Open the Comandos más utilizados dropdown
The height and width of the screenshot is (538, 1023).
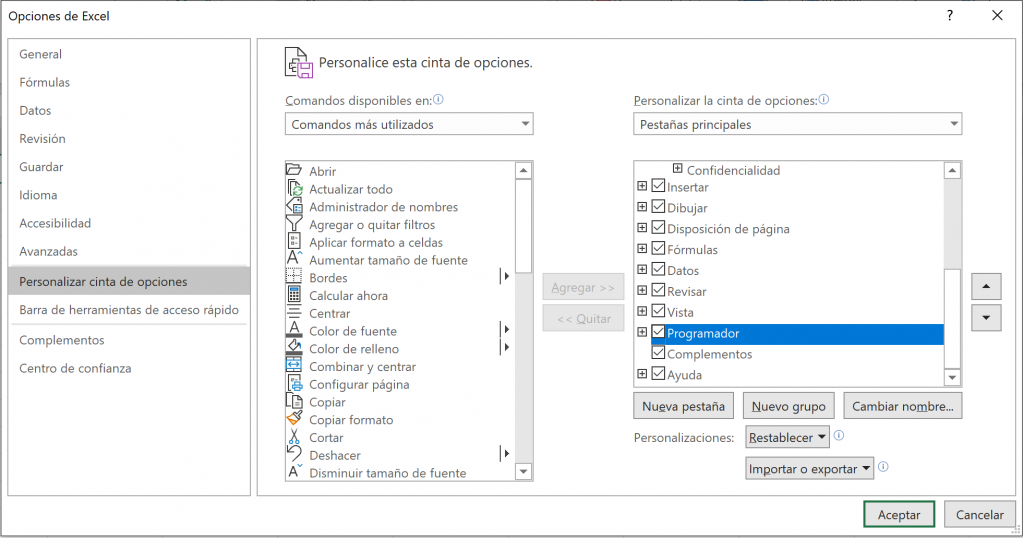[409, 124]
